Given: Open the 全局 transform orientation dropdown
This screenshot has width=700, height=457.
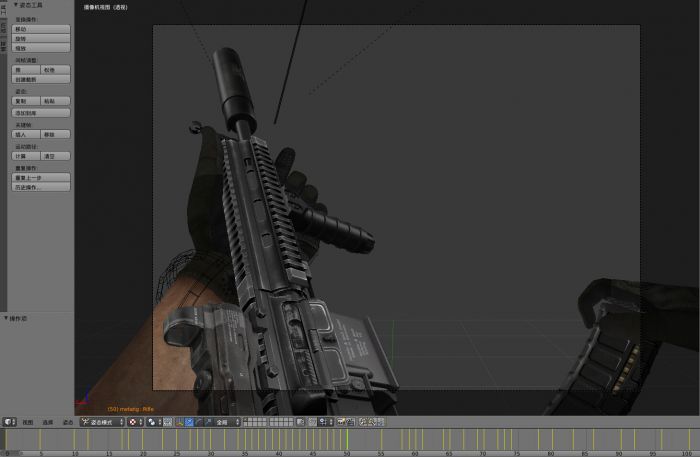Looking at the screenshot, I should coord(226,422).
